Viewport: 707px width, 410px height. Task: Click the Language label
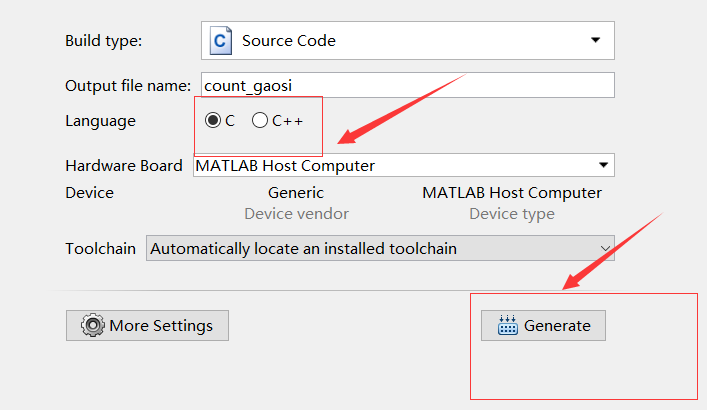100,121
